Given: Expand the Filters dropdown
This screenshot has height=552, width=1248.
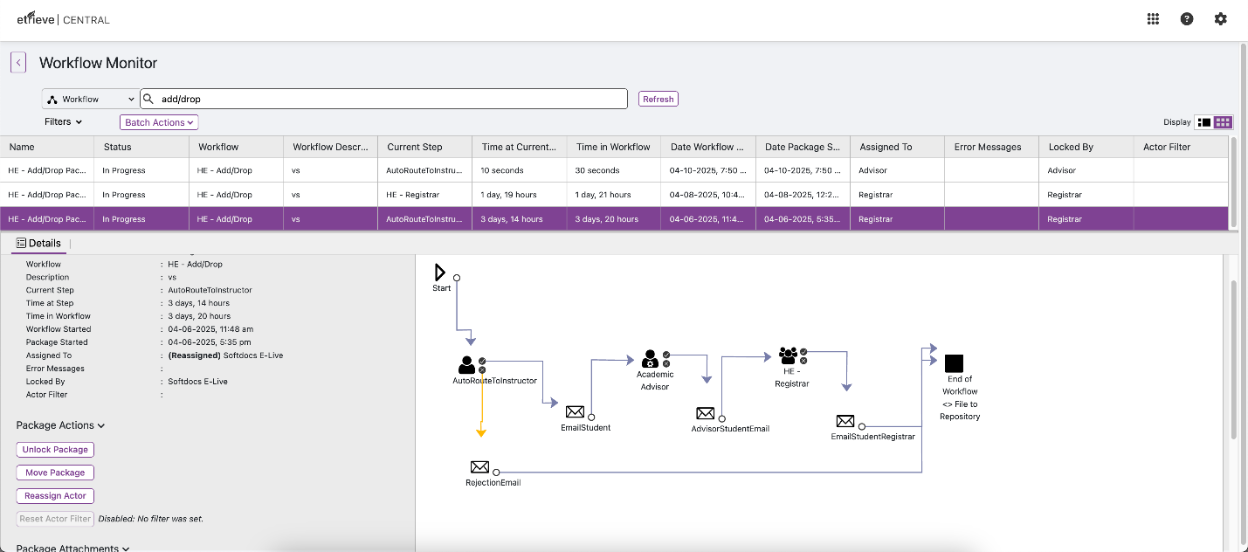Looking at the screenshot, I should coord(63,122).
